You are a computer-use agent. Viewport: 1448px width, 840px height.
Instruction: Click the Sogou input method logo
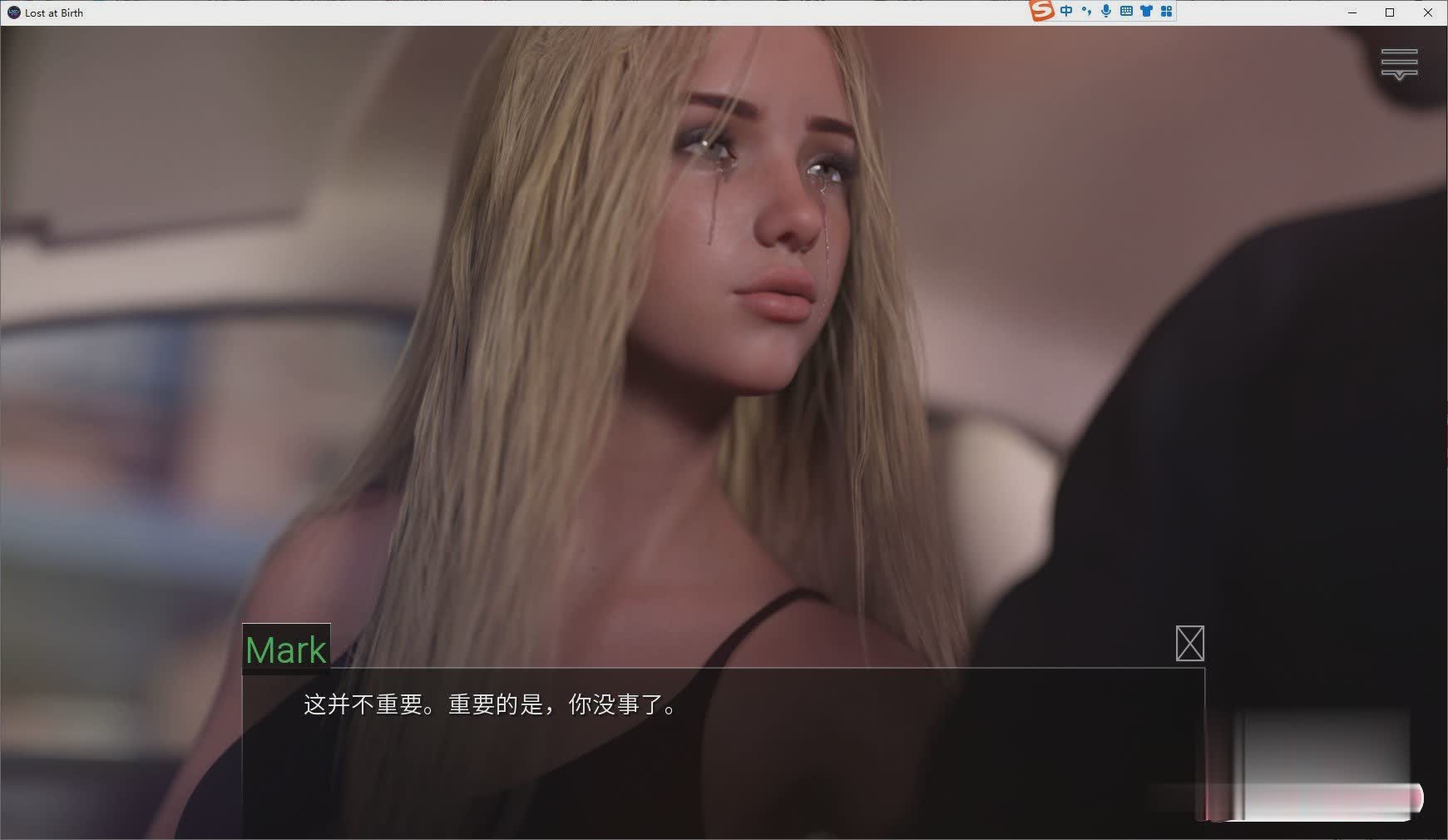tap(1042, 11)
